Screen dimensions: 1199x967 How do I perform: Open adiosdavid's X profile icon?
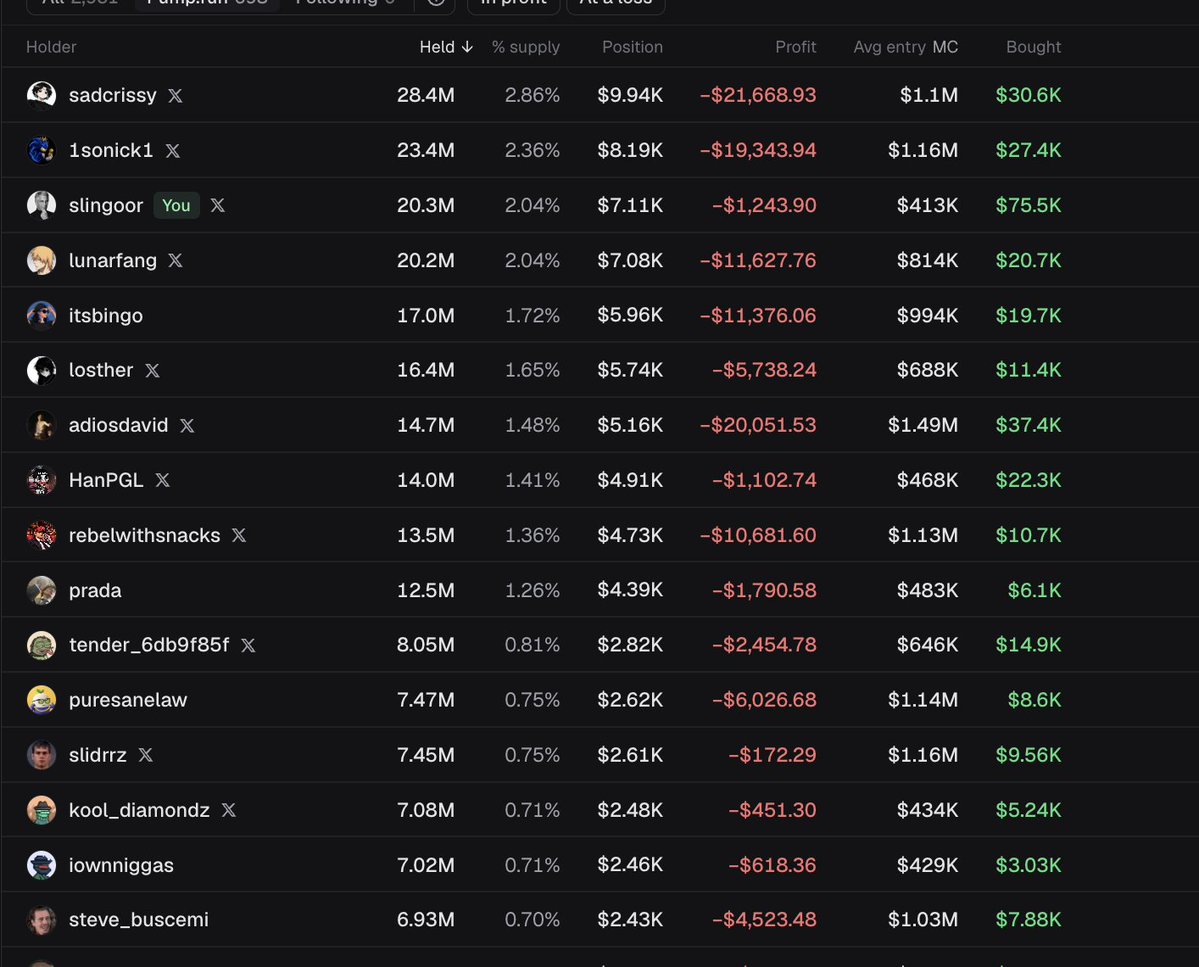pyautogui.click(x=187, y=426)
